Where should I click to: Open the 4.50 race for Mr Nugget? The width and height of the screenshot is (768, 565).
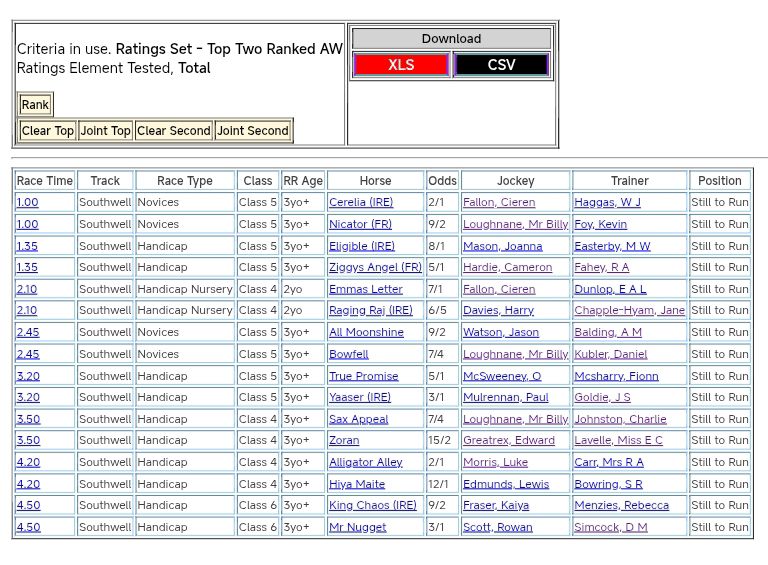click(x=28, y=528)
